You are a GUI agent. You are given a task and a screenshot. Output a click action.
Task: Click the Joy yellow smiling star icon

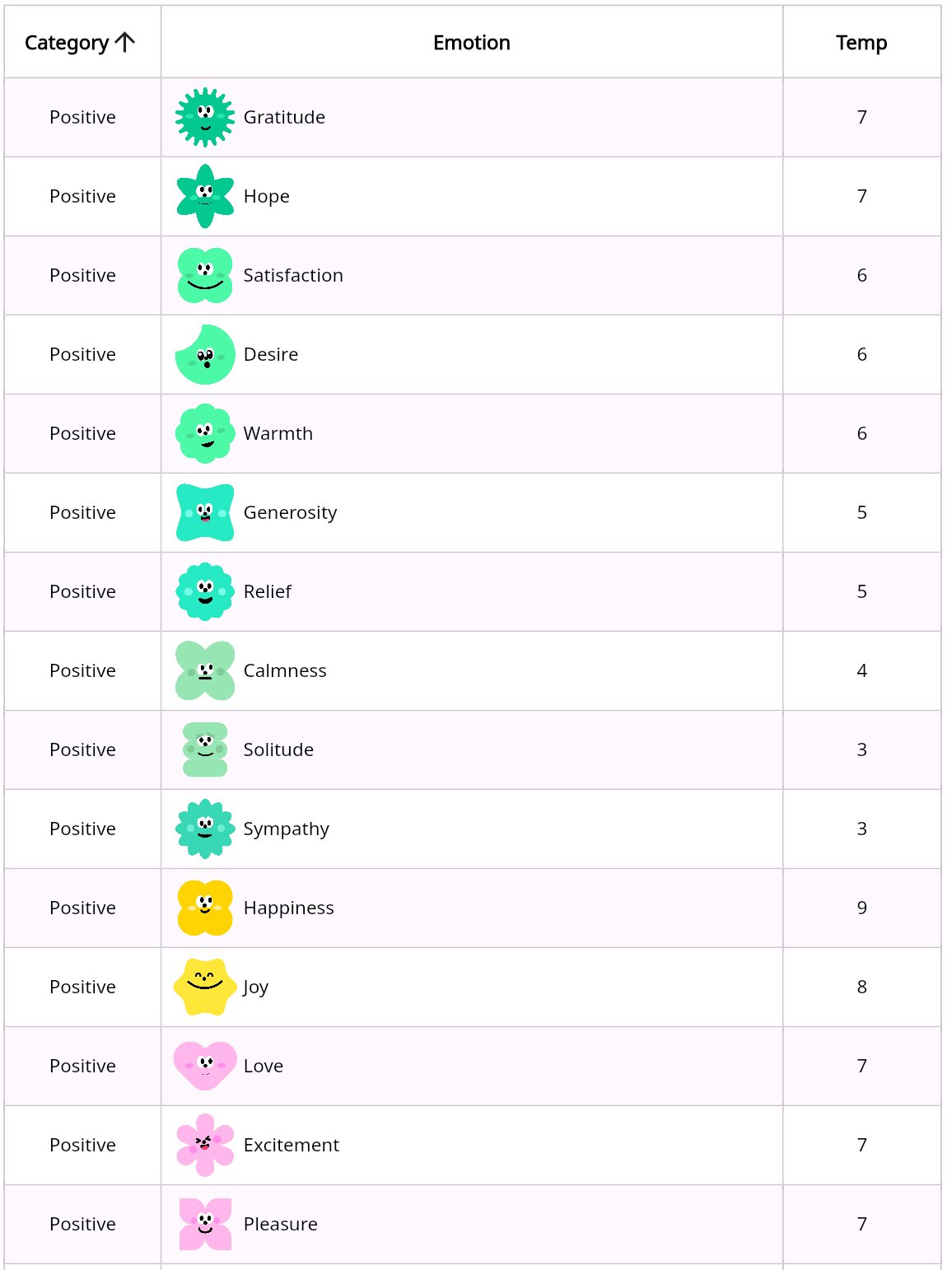[x=205, y=988]
